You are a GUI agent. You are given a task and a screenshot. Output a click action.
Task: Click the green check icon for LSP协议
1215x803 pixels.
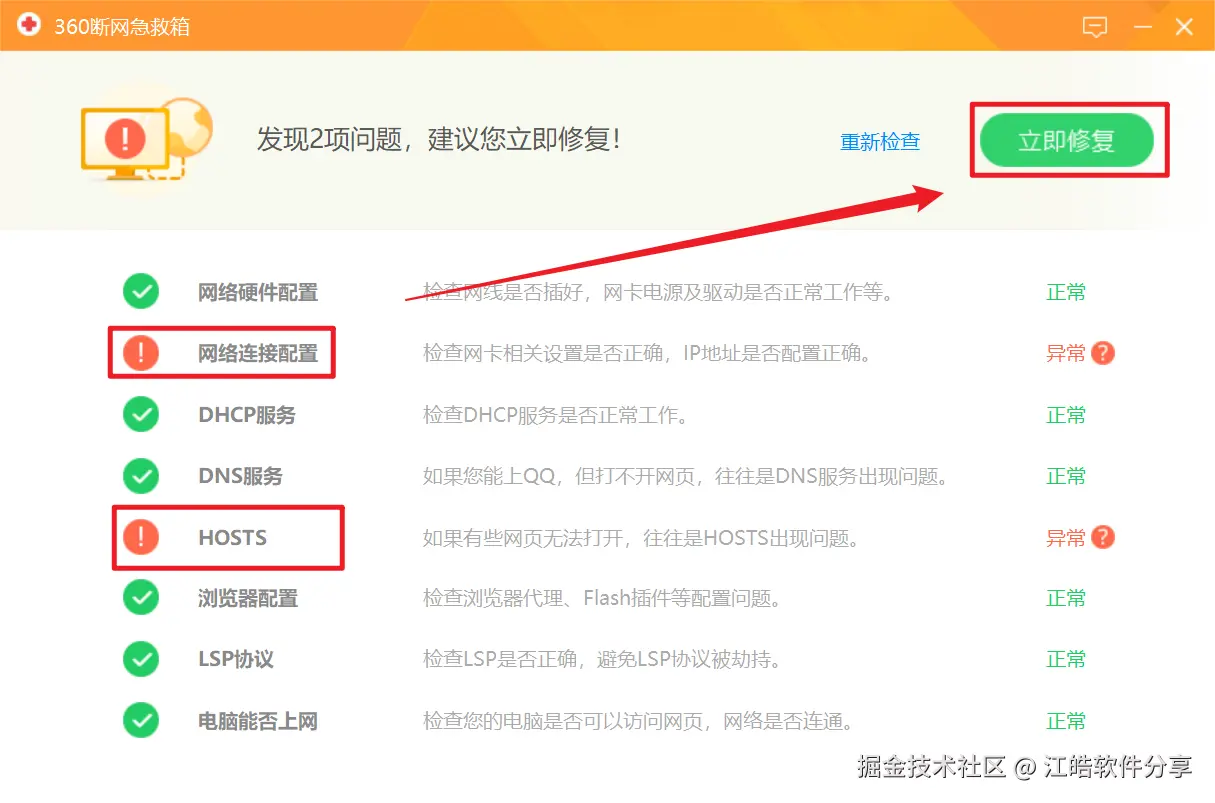pyautogui.click(x=141, y=659)
